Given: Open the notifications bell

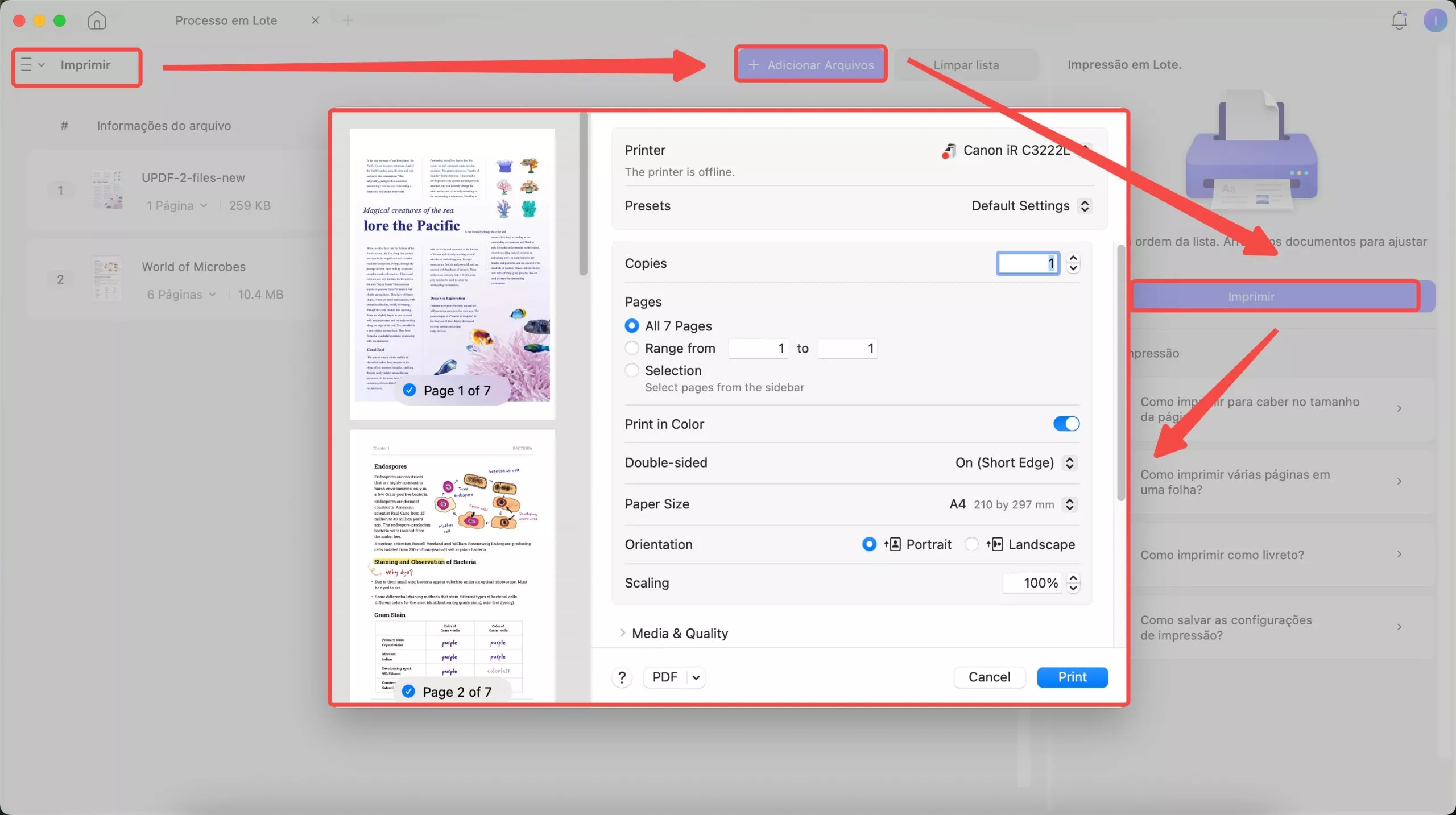Looking at the screenshot, I should point(1399,20).
